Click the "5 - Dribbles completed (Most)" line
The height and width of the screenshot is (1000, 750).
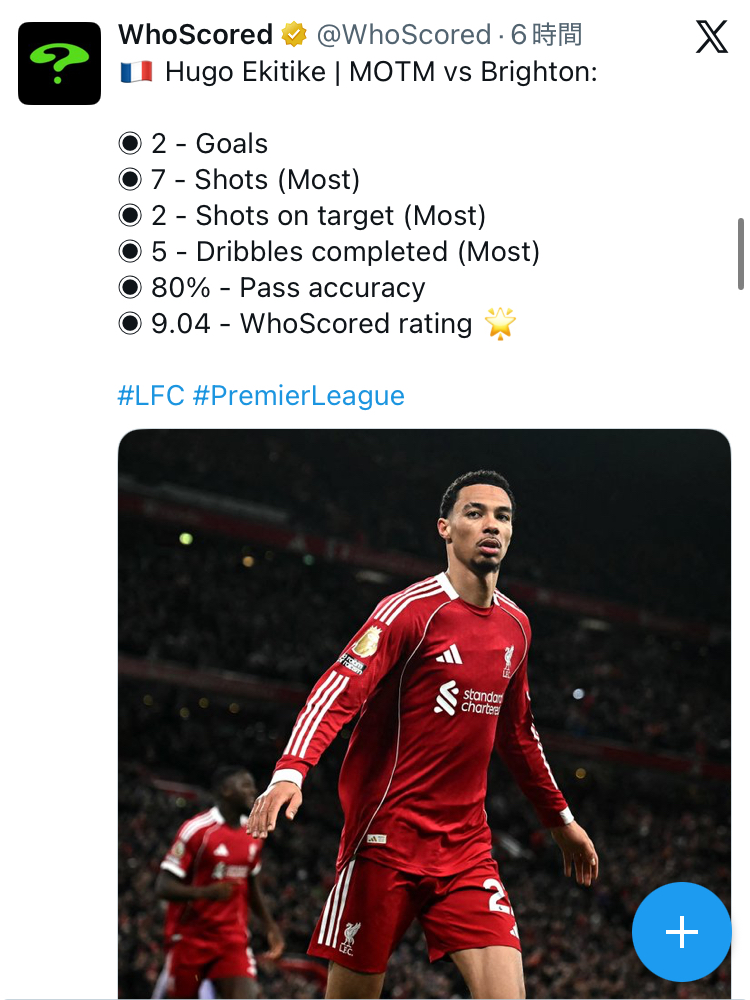[345, 252]
